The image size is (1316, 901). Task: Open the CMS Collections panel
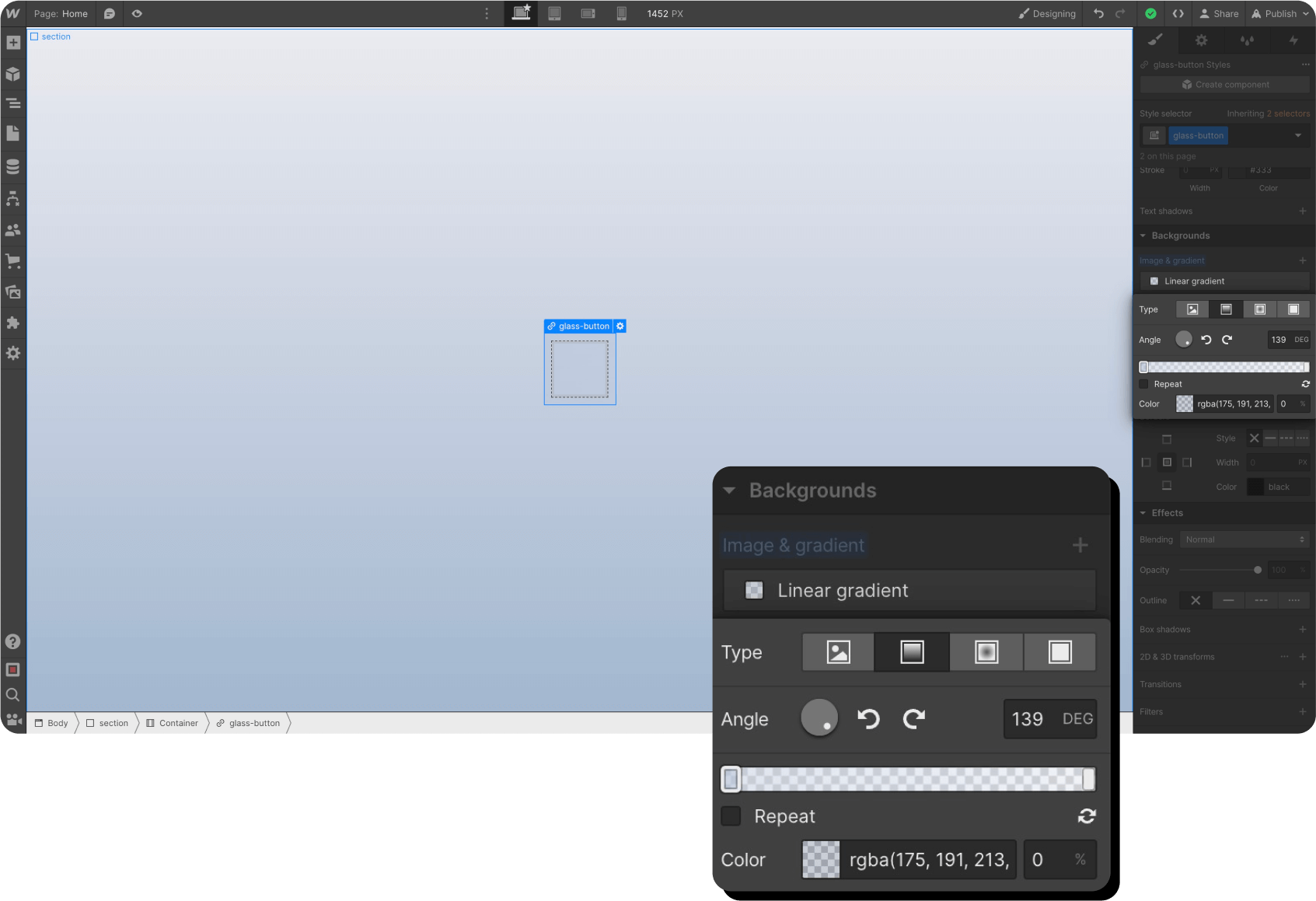[x=13, y=166]
